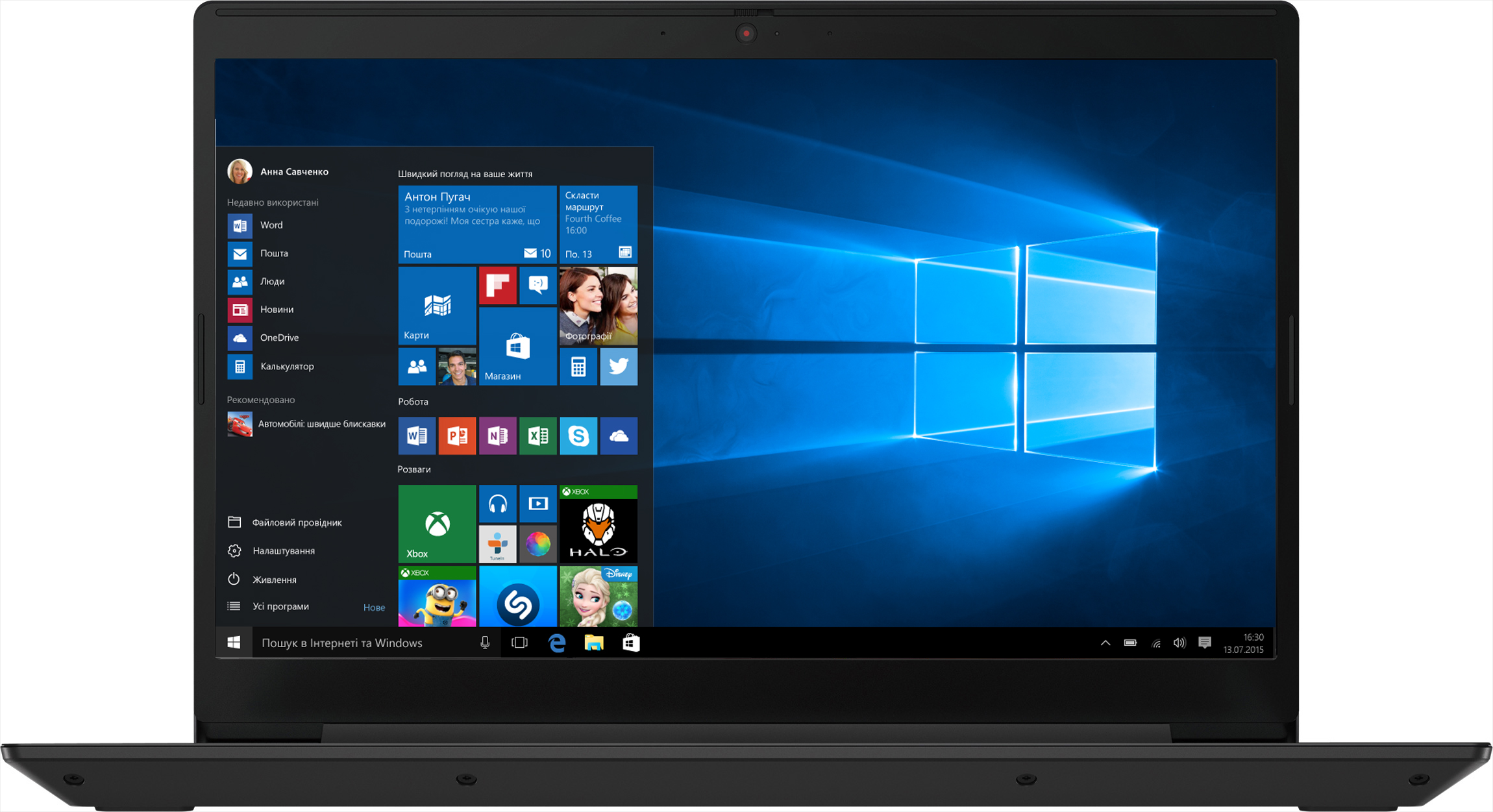This screenshot has width=1493, height=812.
Task: Open the Minions game tile
Action: tap(437, 596)
